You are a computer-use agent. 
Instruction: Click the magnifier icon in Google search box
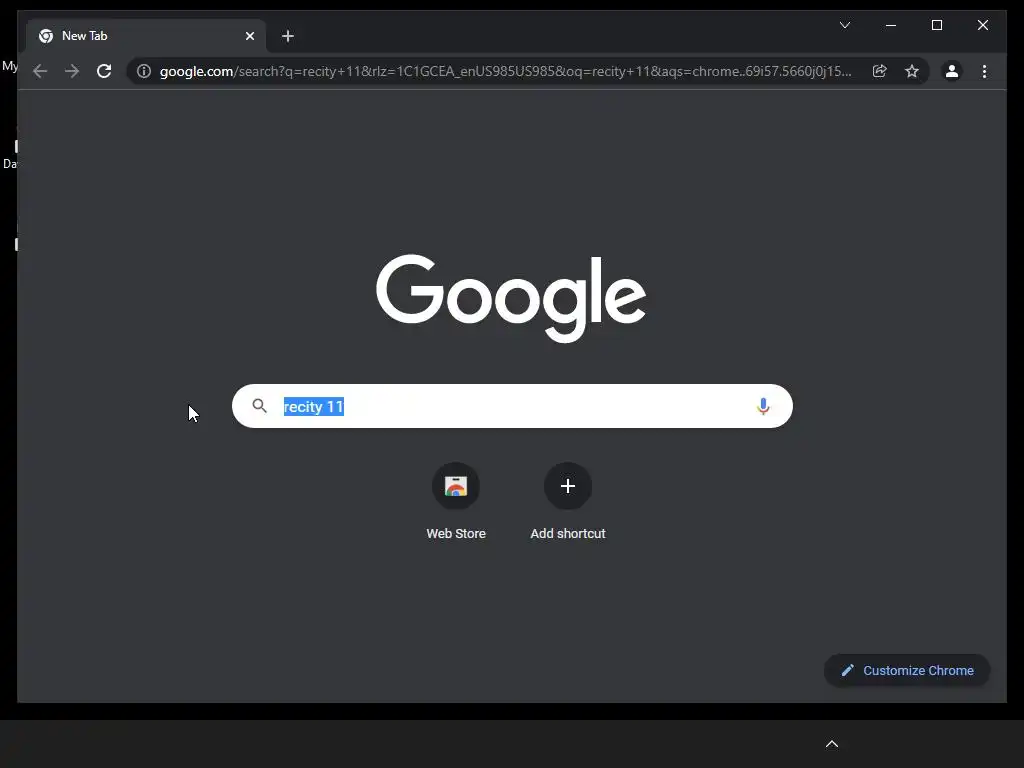tap(259, 406)
